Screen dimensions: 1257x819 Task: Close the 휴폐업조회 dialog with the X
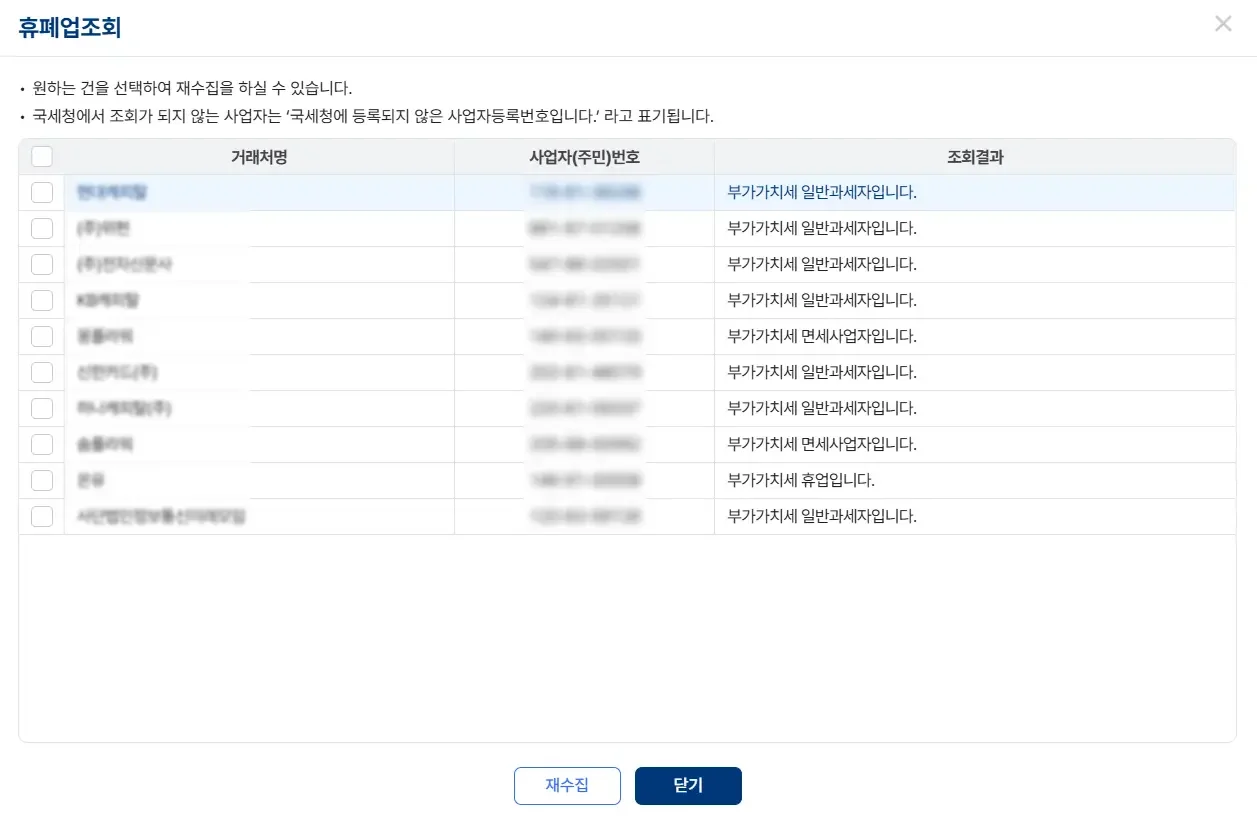point(1223,23)
